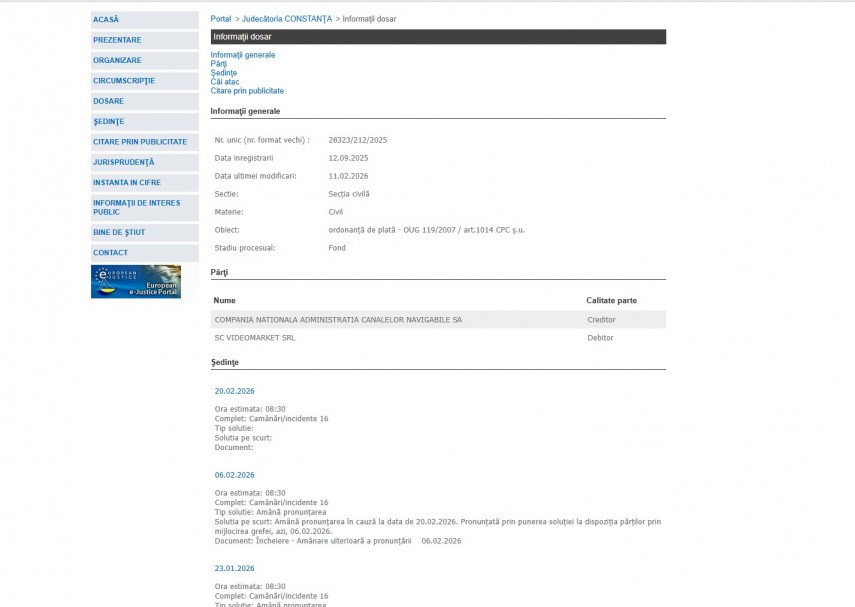Jump to Informații generale anchor link
Screen dimensions: 855x607
coord(242,55)
